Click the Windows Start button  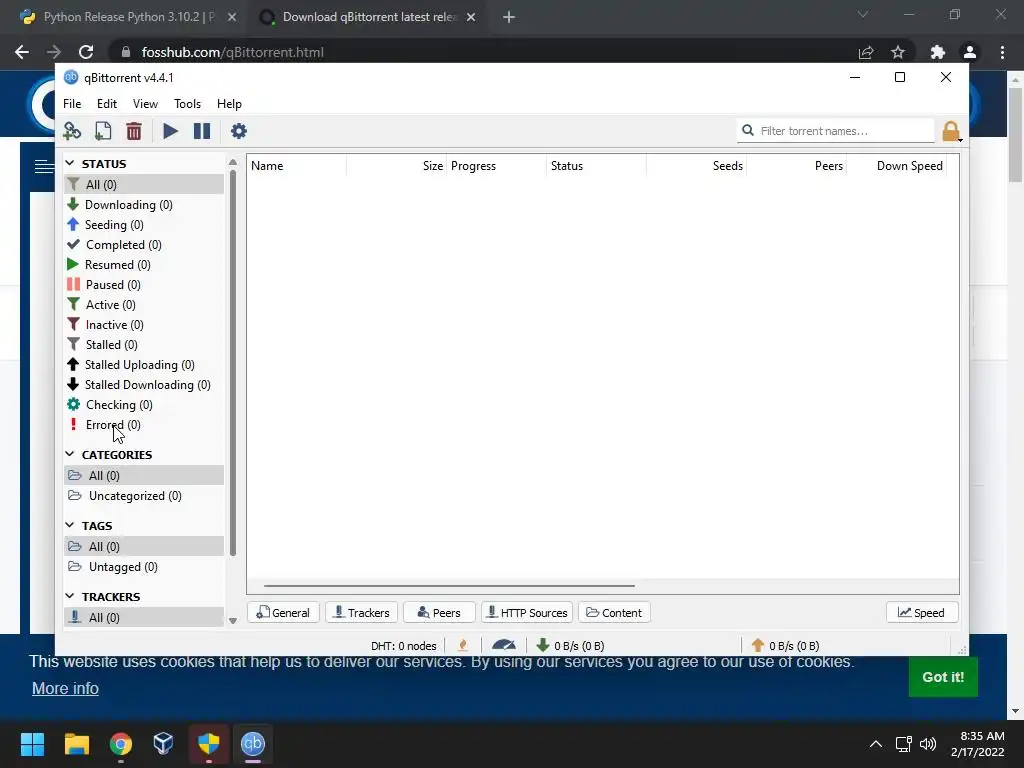[32, 744]
